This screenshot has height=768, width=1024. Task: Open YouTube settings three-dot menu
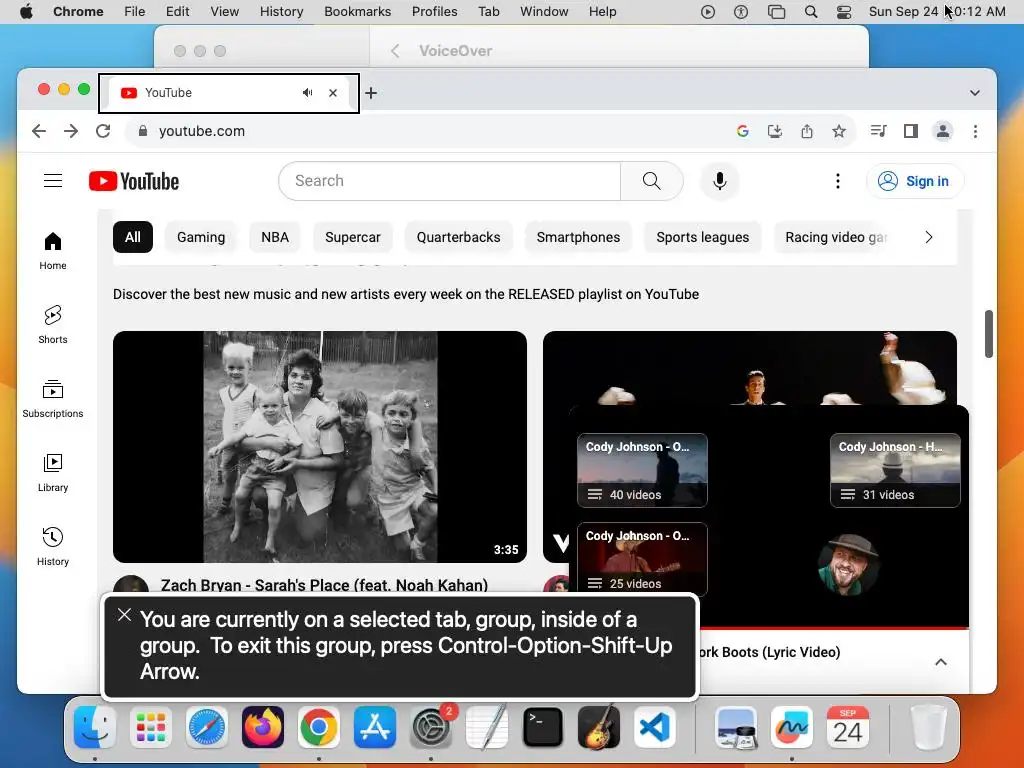[837, 181]
